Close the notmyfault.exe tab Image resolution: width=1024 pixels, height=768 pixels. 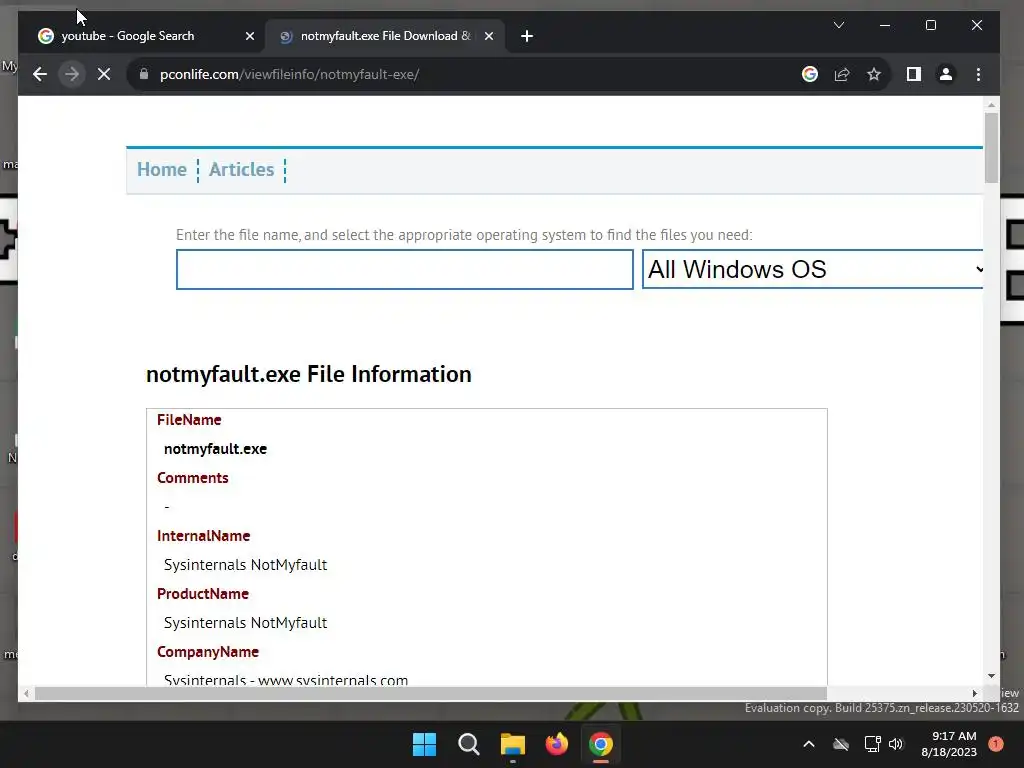pyautogui.click(x=488, y=36)
